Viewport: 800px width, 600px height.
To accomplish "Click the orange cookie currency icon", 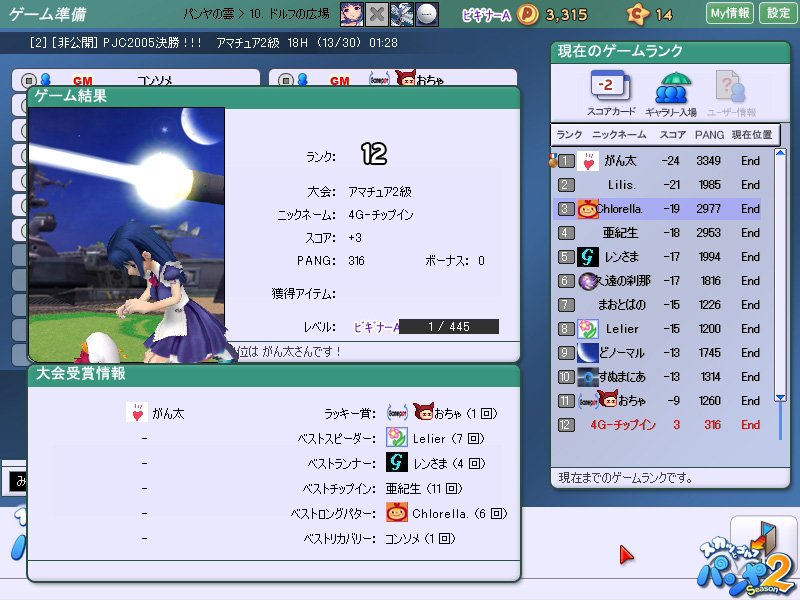I will point(638,14).
